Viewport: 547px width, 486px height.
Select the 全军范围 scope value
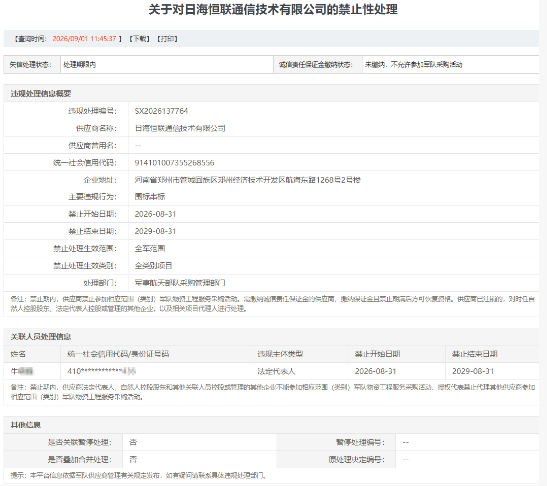click(150, 248)
